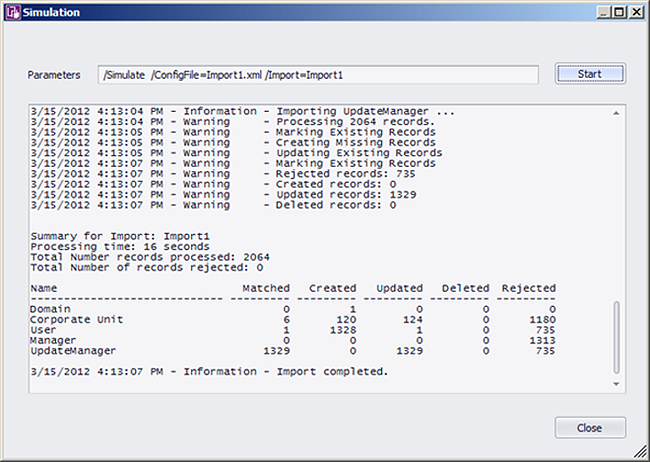Screen dimensions: 650x462
Task: Click the log scrollbar down arrow
Action: point(616,384)
